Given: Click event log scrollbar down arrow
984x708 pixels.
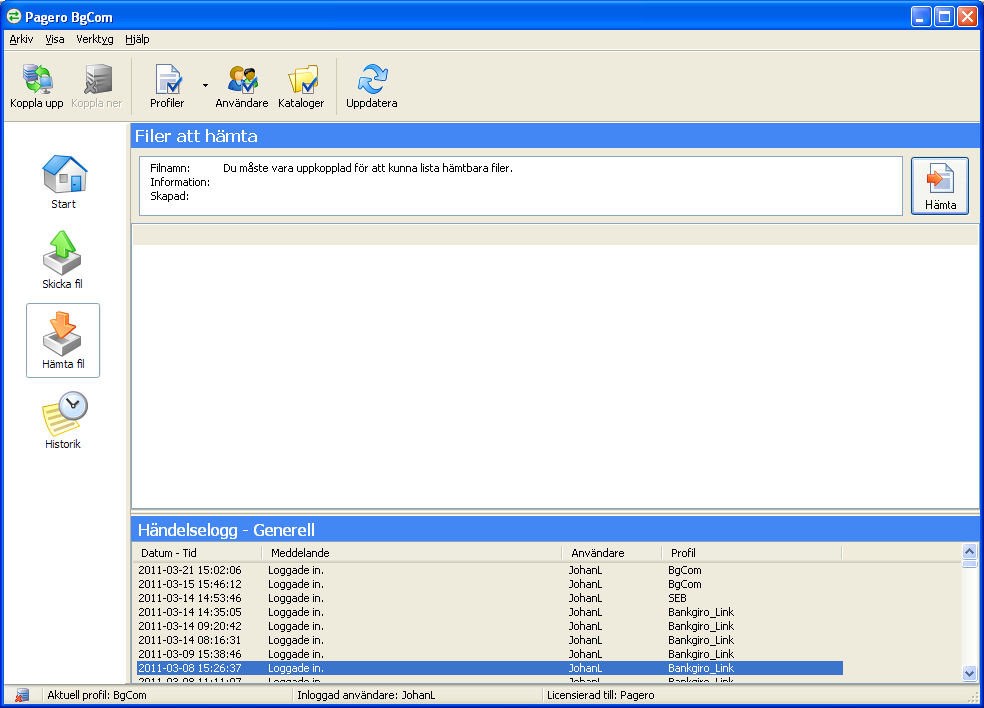Looking at the screenshot, I should (x=970, y=673).
